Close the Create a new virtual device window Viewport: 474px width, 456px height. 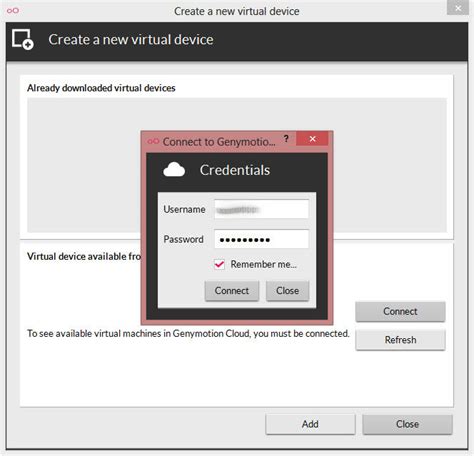point(458,8)
